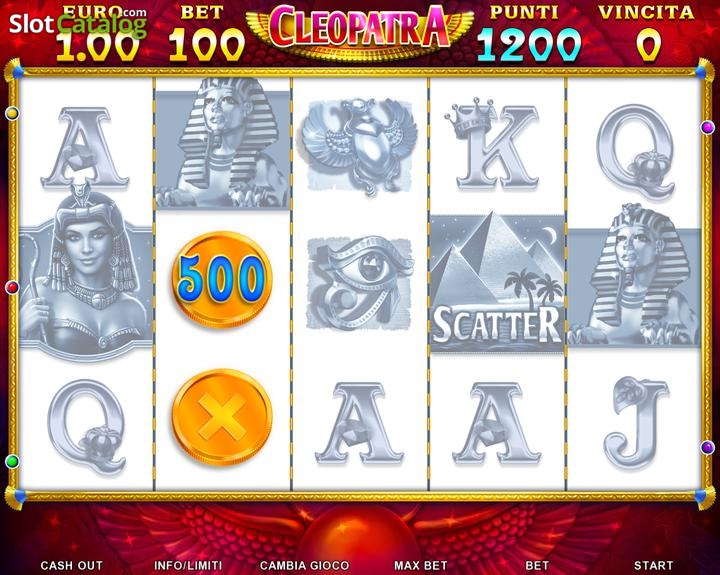Click the 500 gold coin
This screenshot has height=575, width=720.
coord(222,280)
